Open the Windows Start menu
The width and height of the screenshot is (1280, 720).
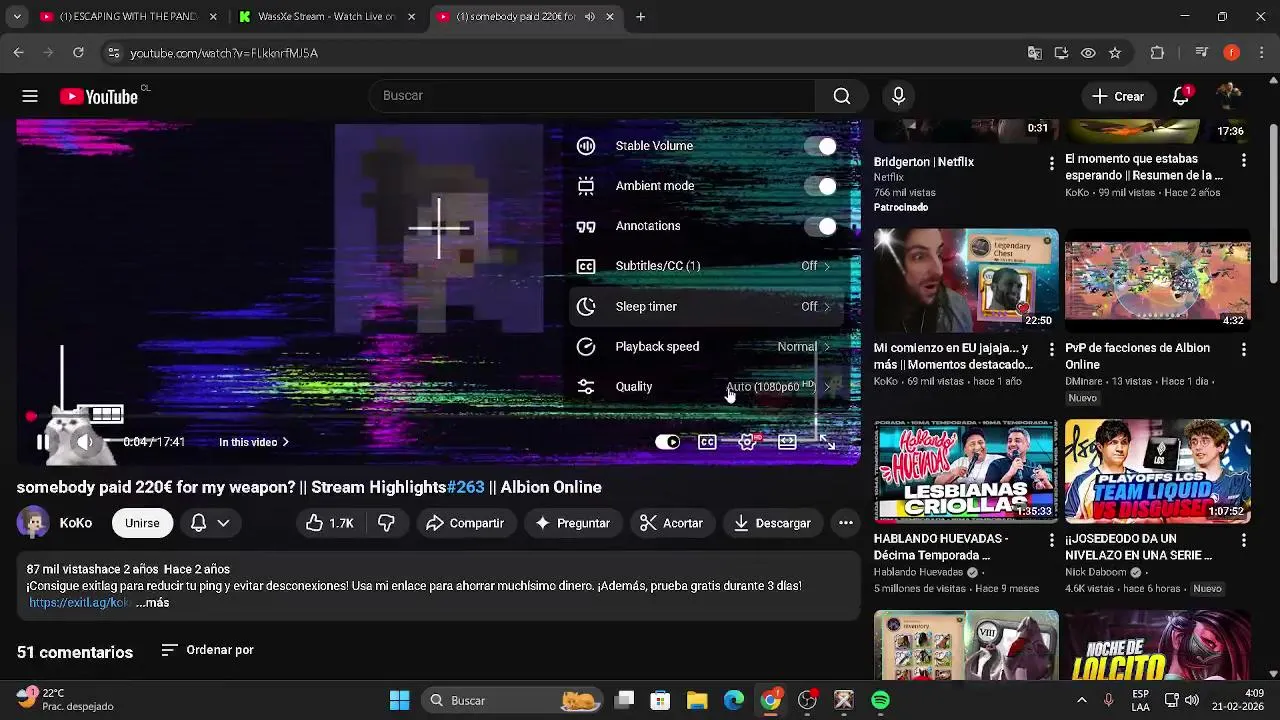[399, 700]
